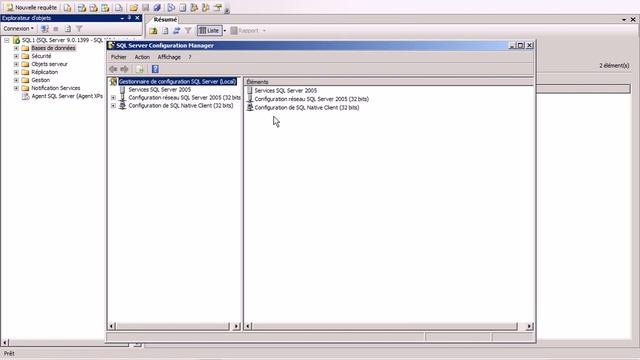Click the Éléments column header
This screenshot has width=640, height=360.
pos(389,82)
